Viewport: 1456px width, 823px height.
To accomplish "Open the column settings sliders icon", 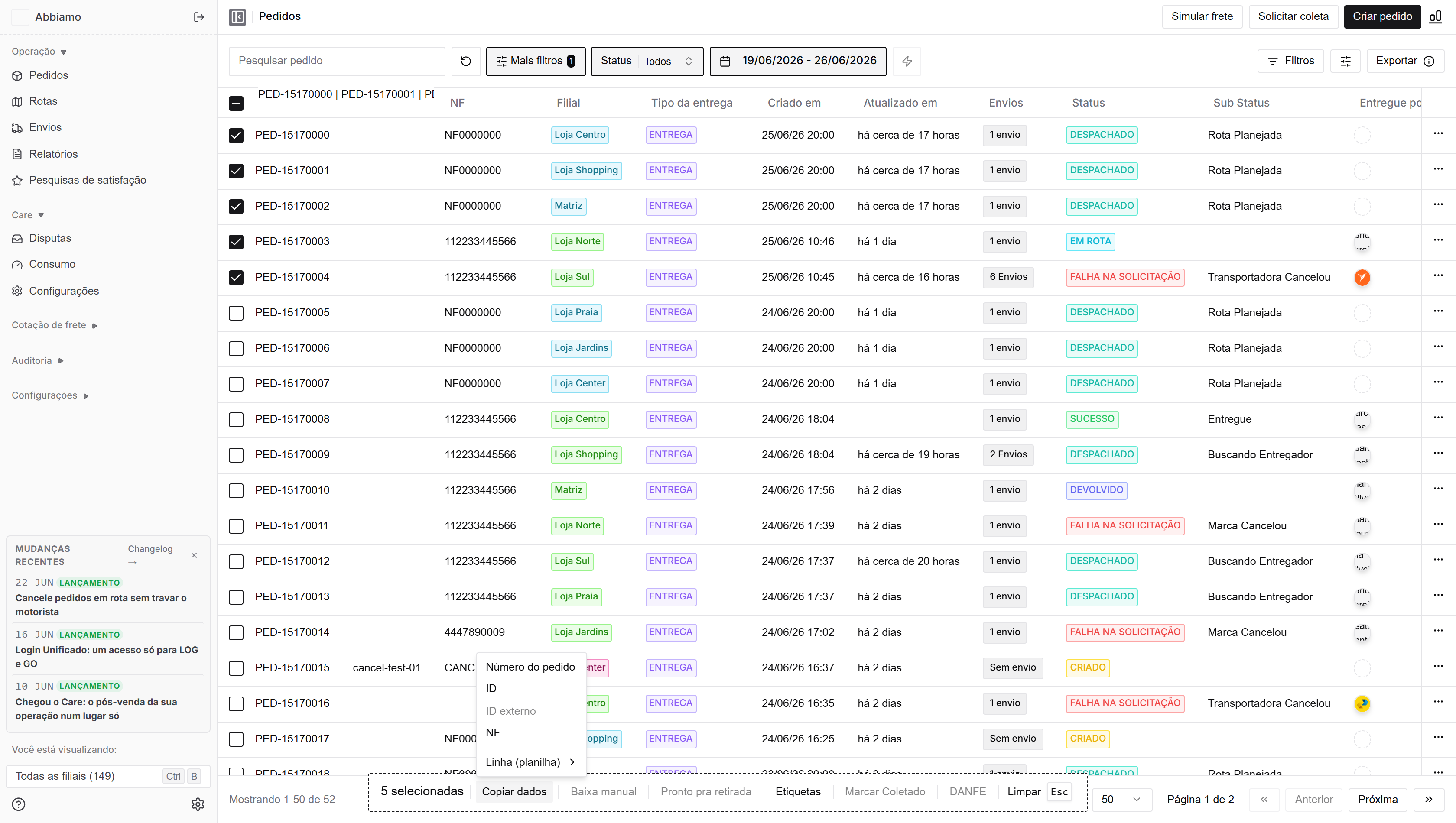I will tap(1346, 61).
